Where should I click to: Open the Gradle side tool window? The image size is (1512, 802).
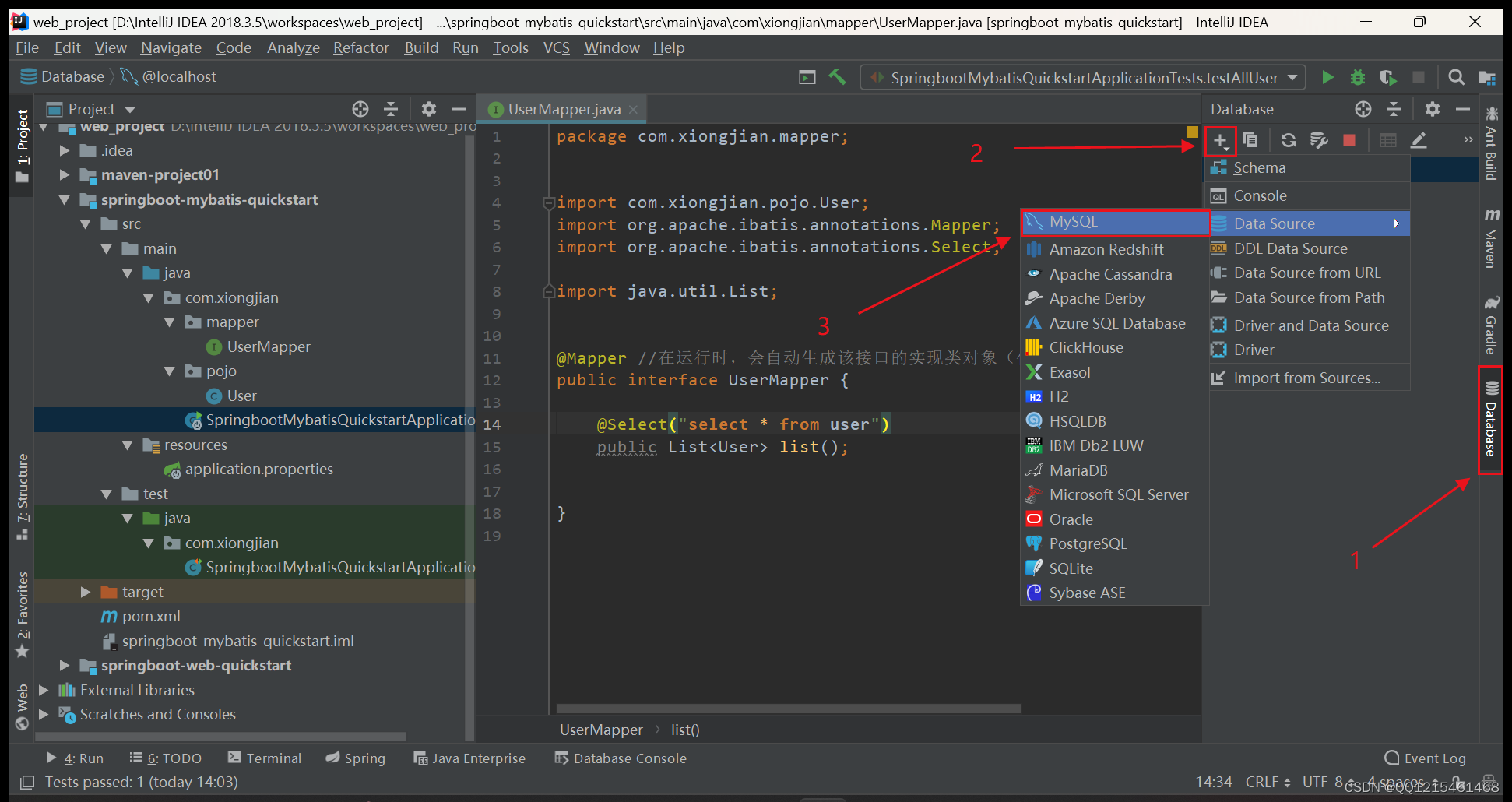point(1491,325)
